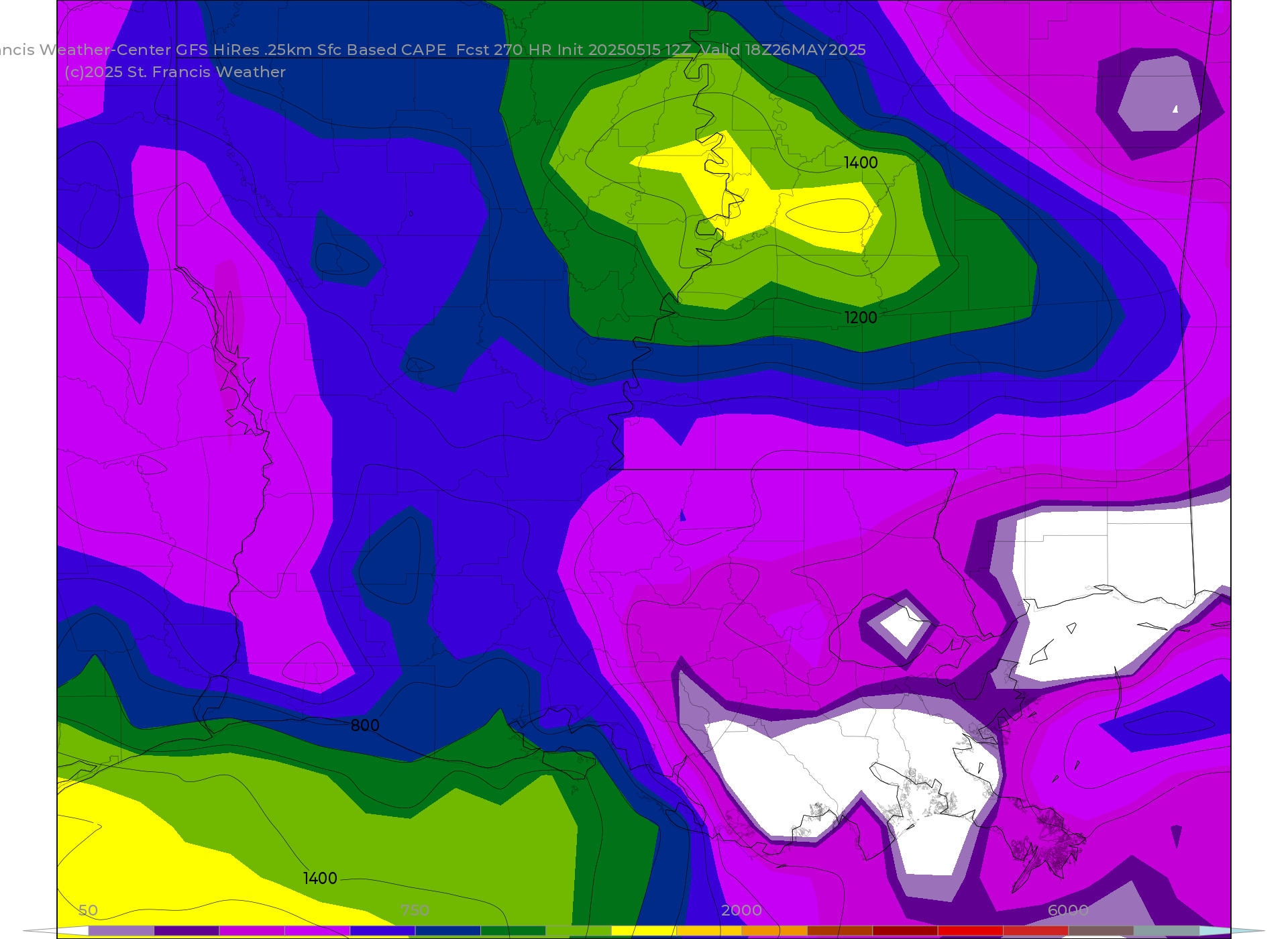Select the light green legend swatch
This screenshot has width=1288, height=939.
coord(579,931)
